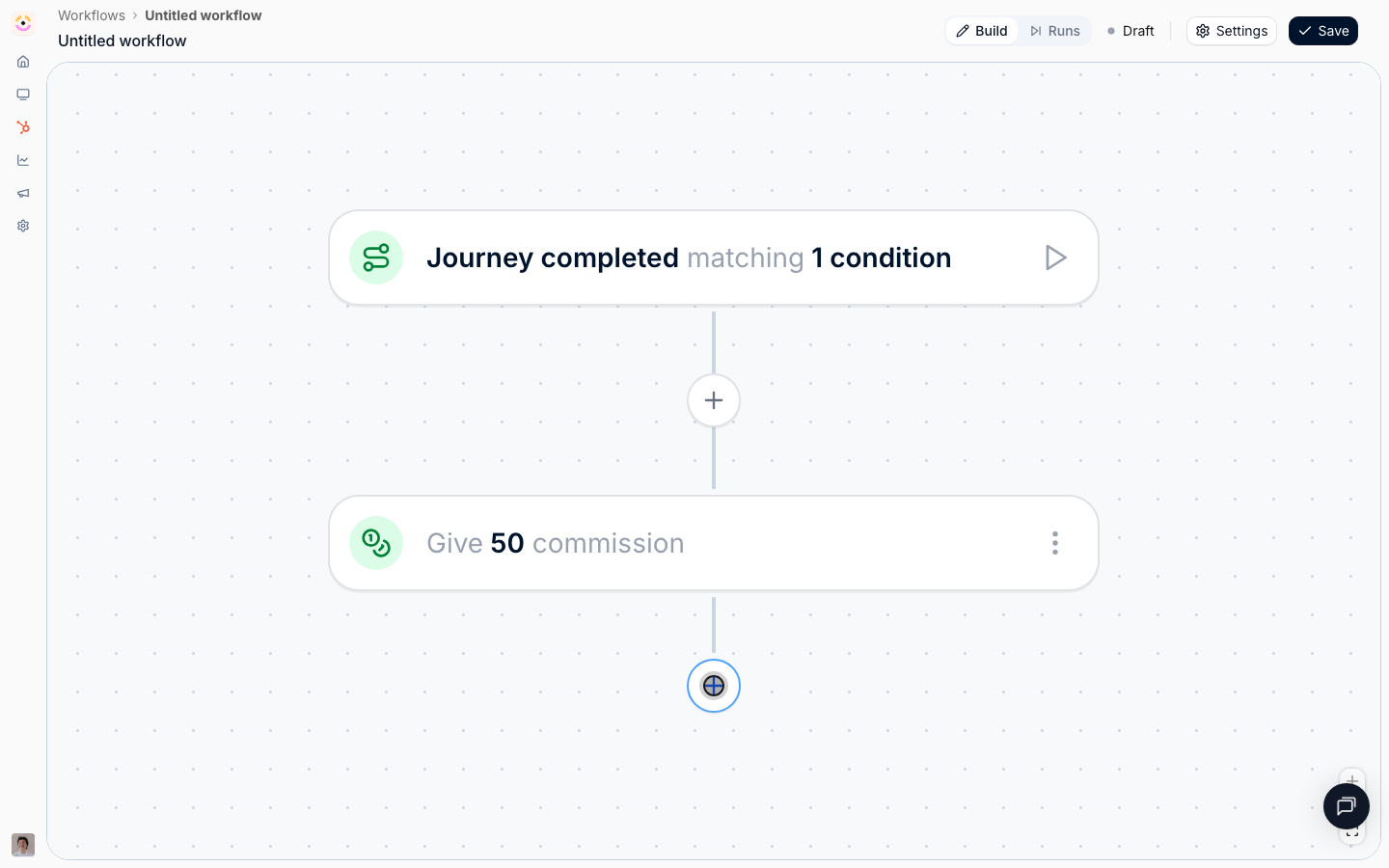Screen dimensions: 1389x868
Task: Open the HubSpot workflows icon in sidebar
Action: click(x=23, y=127)
